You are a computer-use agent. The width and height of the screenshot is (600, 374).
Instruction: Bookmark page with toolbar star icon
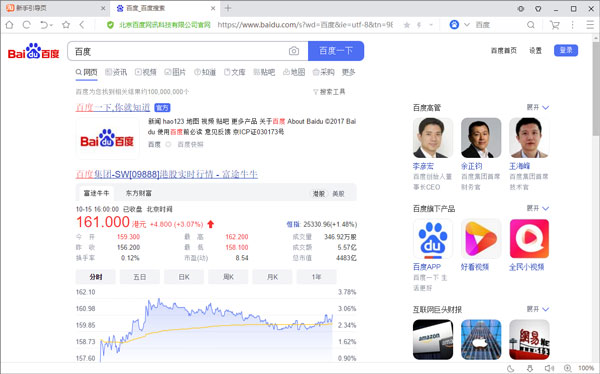[66, 25]
